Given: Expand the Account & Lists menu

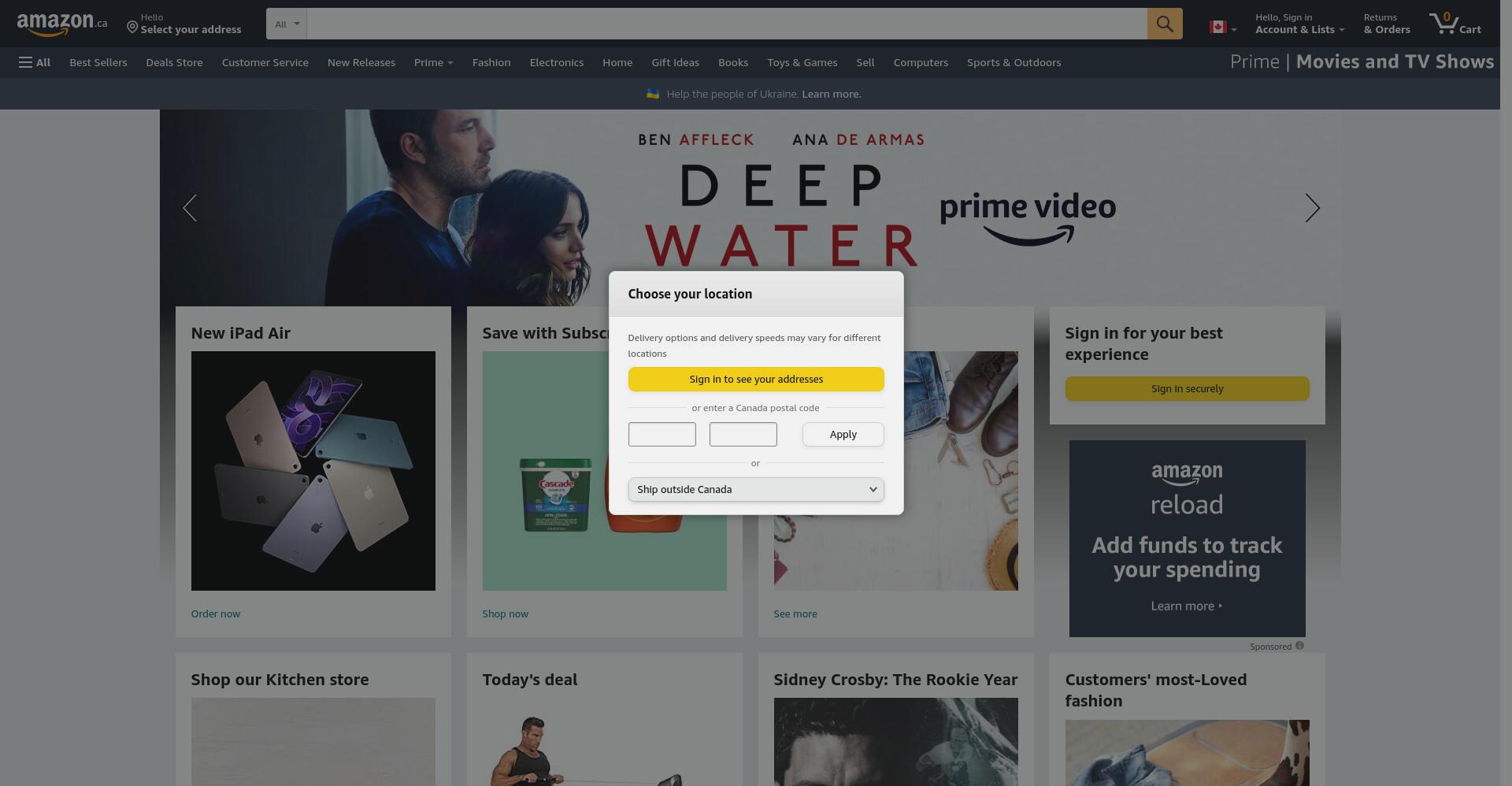Looking at the screenshot, I should pos(1299,24).
